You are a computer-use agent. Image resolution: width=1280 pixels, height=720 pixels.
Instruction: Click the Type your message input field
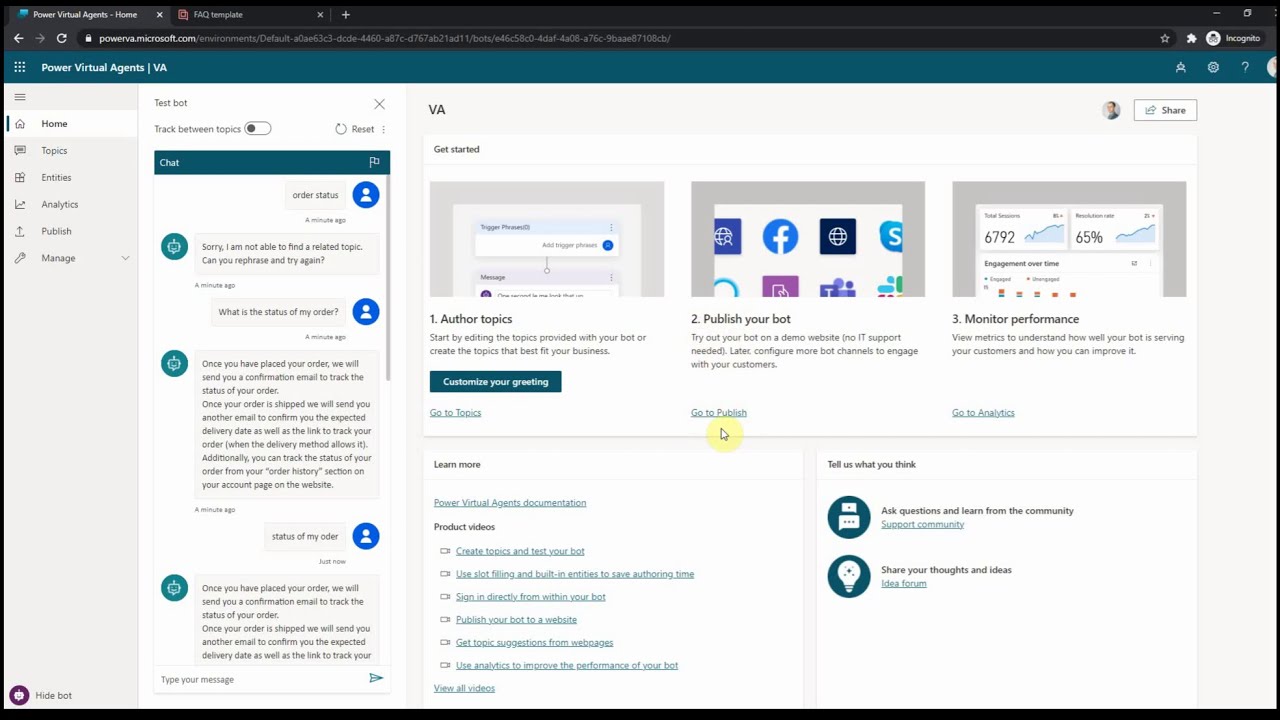click(x=262, y=679)
